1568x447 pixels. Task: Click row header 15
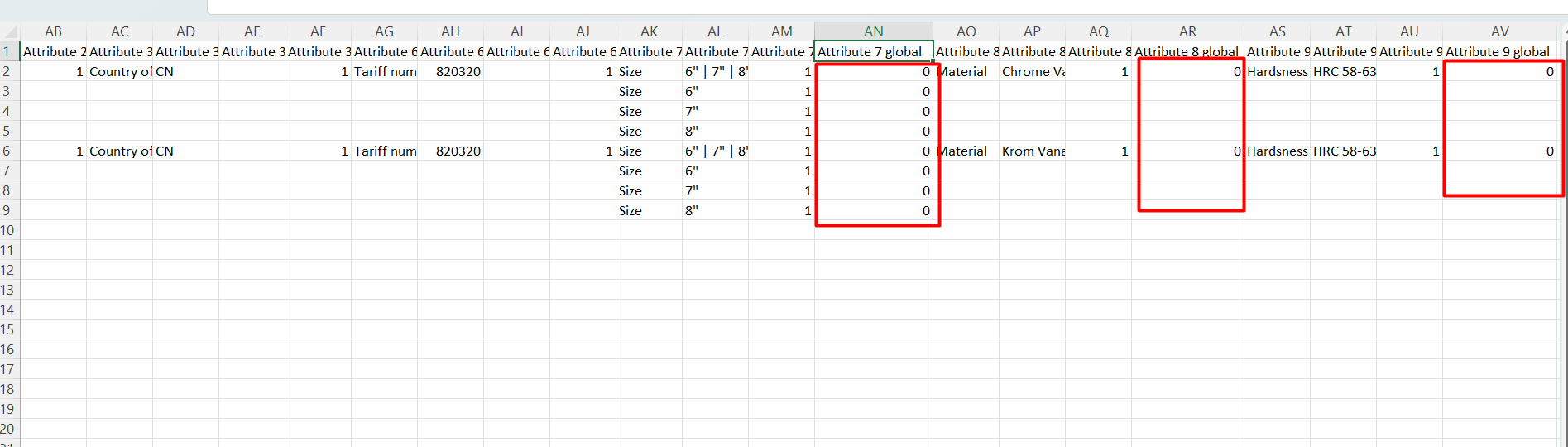7,329
